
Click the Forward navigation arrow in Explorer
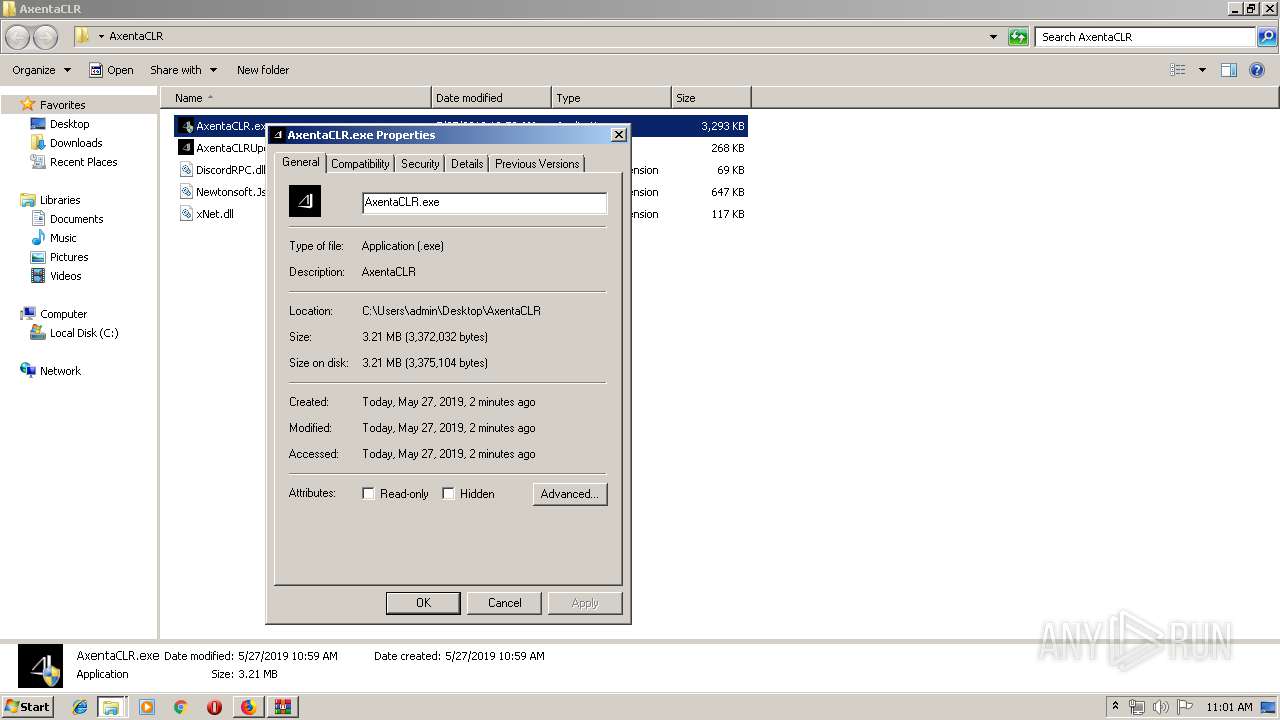coord(46,37)
